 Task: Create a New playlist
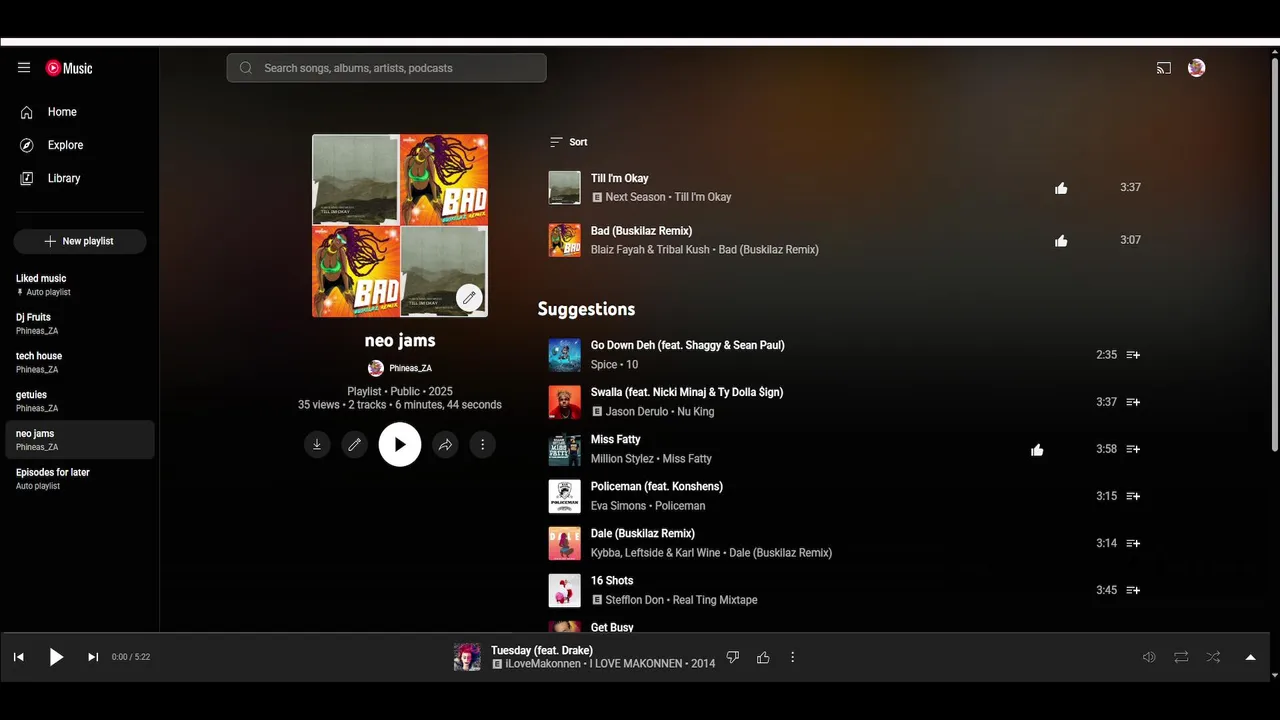tap(80, 241)
